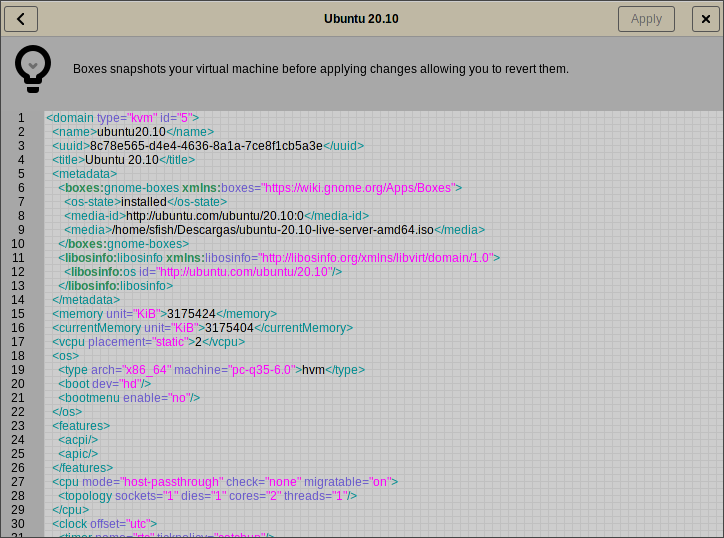This screenshot has width=724, height=538.
Task: Click the Apply button
Action: (646, 19)
